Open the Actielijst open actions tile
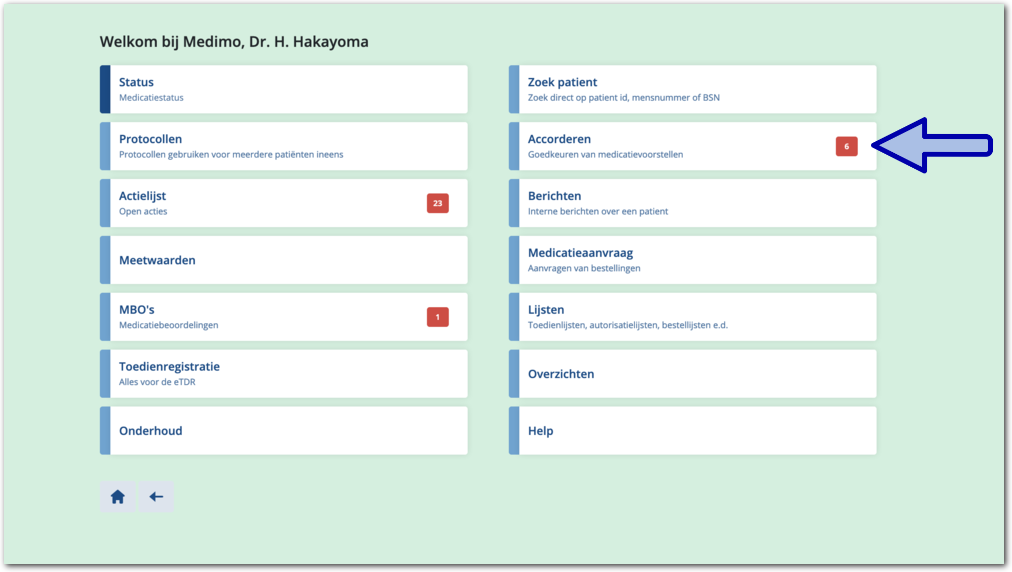1012x572 pixels. [260, 204]
